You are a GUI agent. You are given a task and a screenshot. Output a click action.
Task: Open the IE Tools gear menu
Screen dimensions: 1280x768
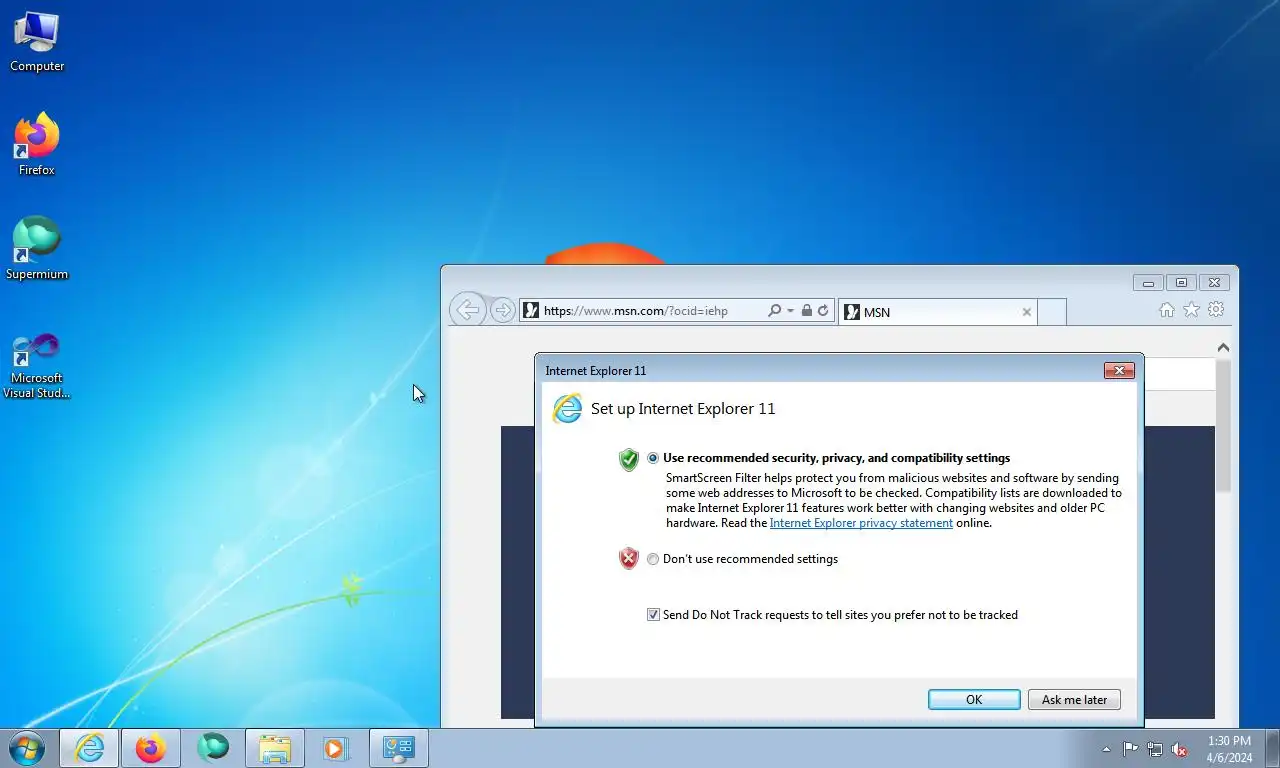tap(1216, 310)
